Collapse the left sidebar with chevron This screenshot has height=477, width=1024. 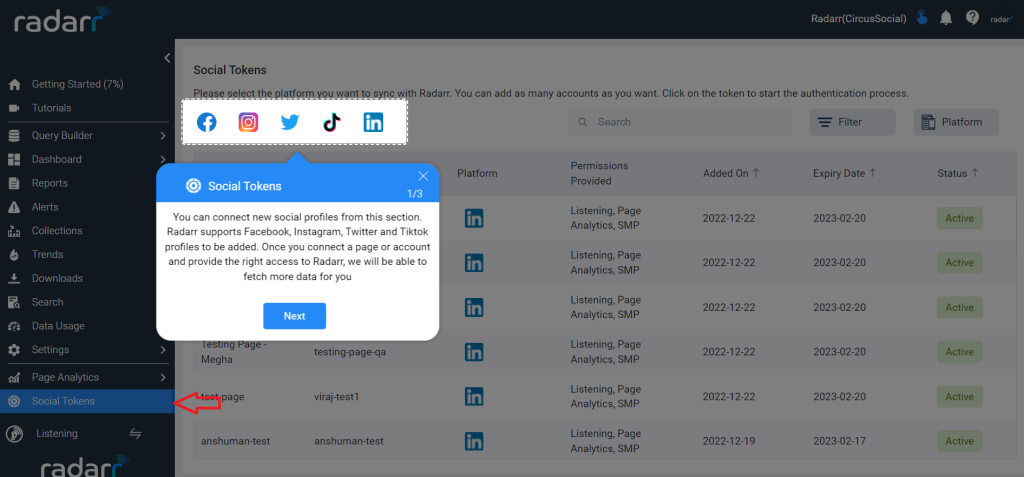[x=167, y=58]
